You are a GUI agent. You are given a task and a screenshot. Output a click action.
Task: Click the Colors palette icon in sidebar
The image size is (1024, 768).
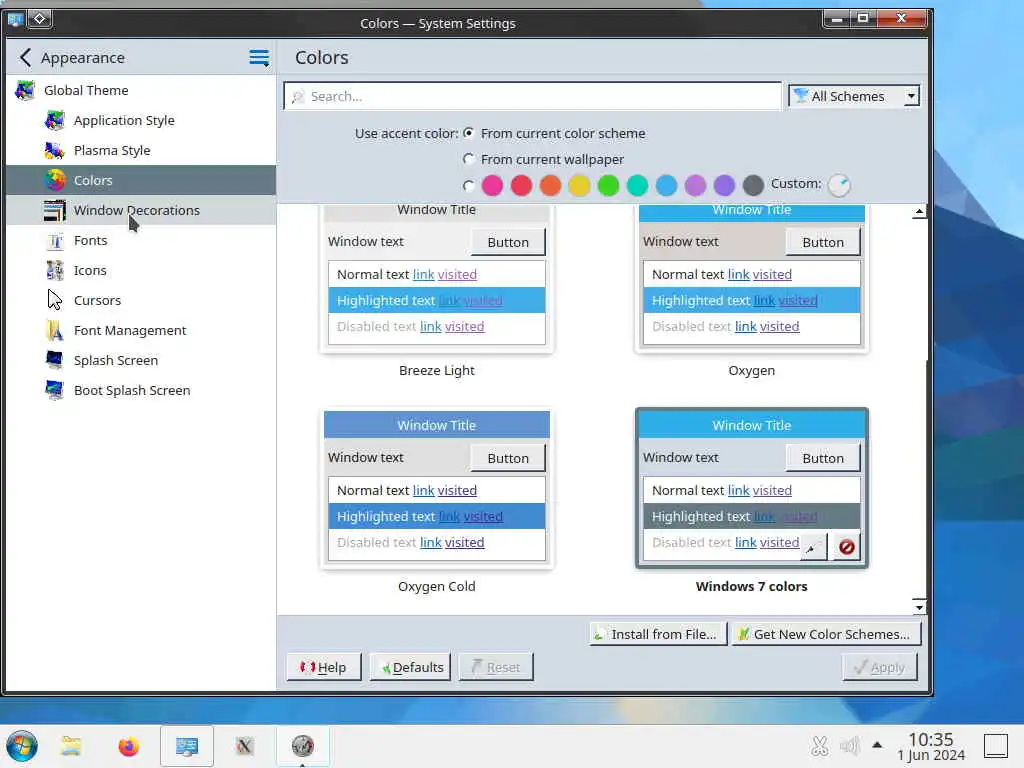[x=55, y=180]
